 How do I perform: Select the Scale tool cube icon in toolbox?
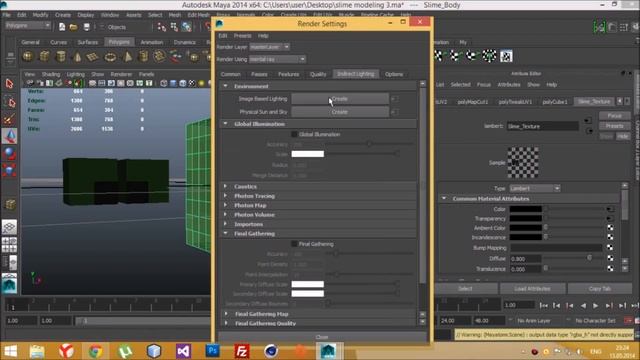(9, 170)
